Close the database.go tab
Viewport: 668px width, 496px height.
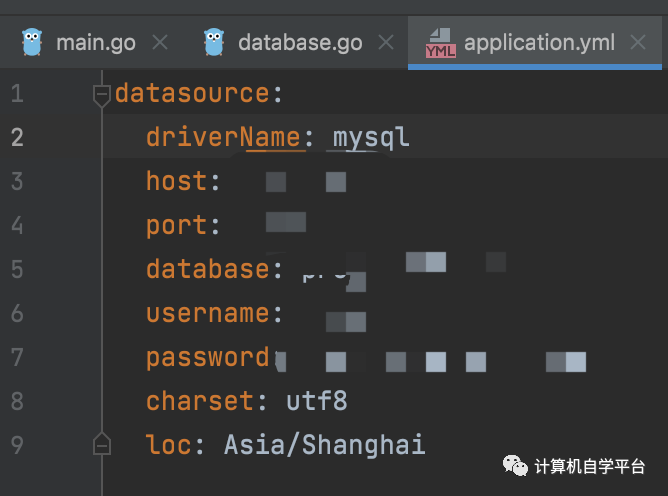(384, 43)
